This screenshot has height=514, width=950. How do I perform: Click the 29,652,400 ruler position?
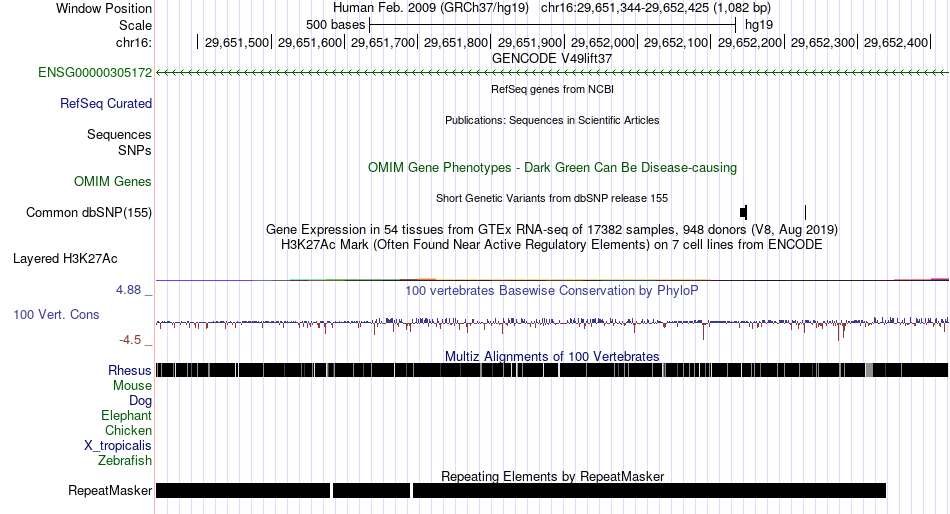[895, 42]
